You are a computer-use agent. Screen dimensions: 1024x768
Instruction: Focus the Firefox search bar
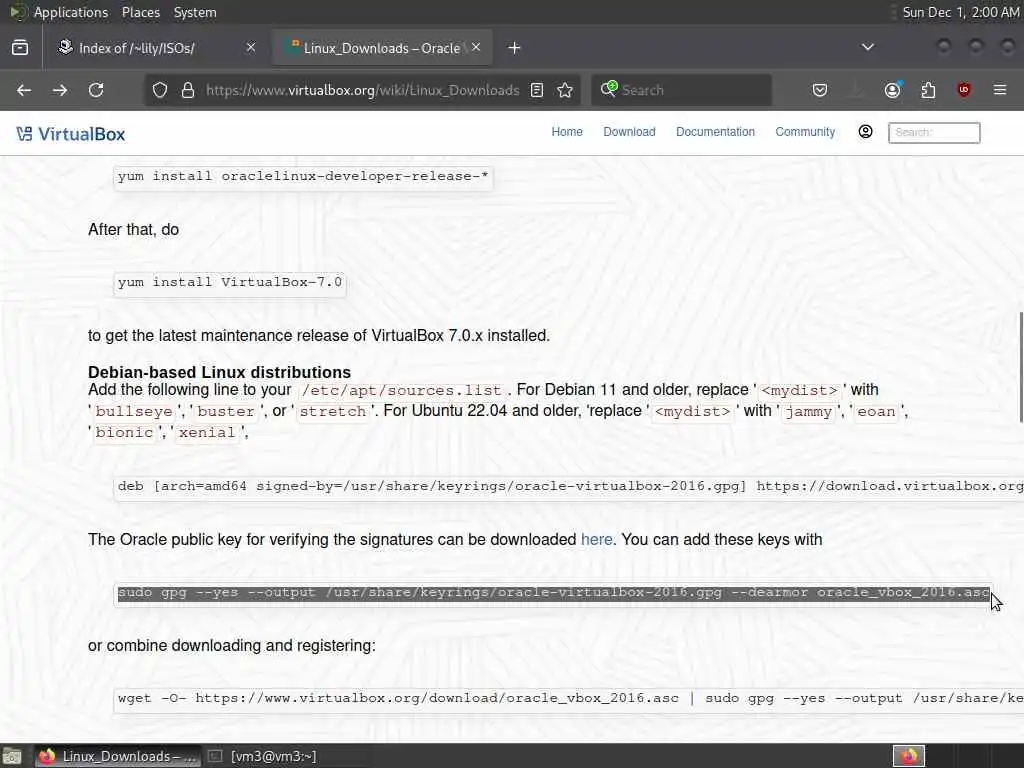coord(682,90)
